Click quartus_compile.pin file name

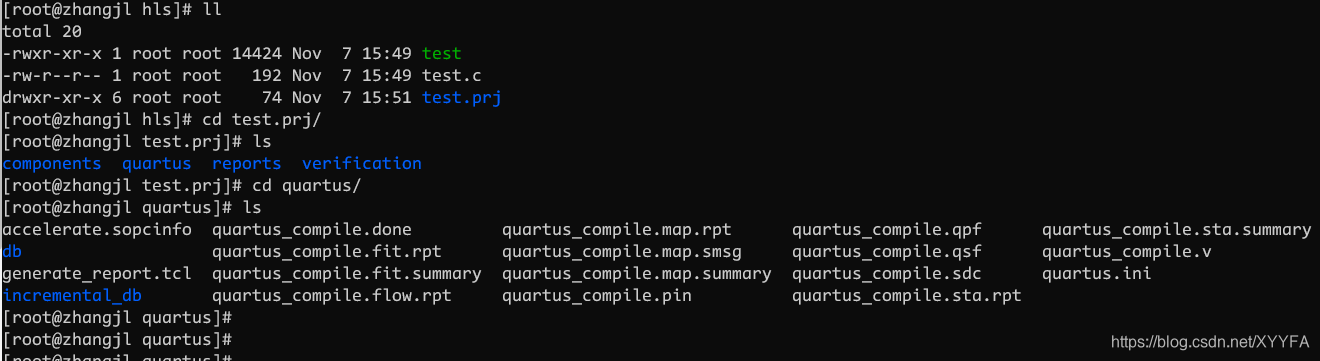pos(597,295)
